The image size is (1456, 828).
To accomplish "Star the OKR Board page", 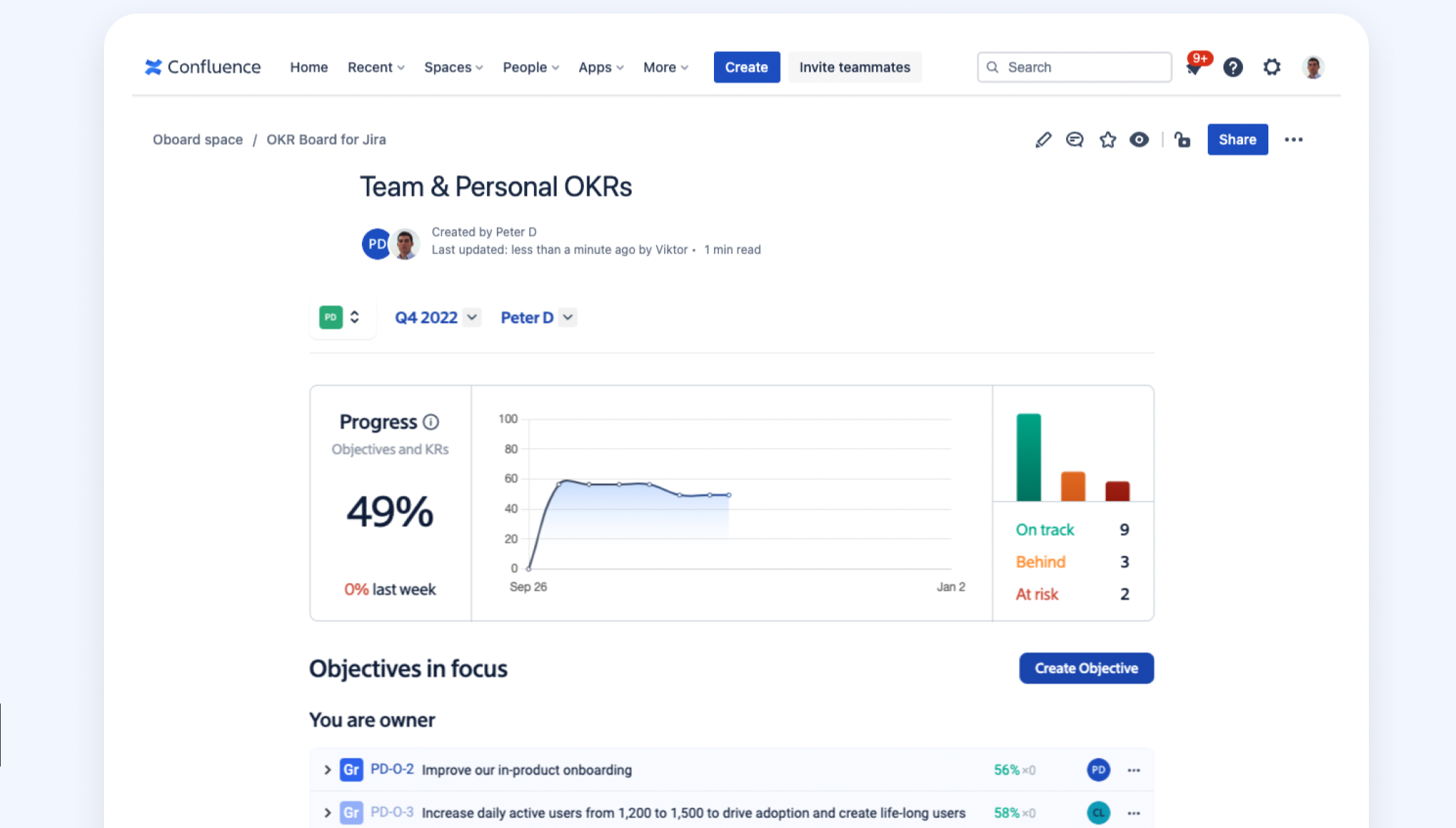I will coord(1107,139).
